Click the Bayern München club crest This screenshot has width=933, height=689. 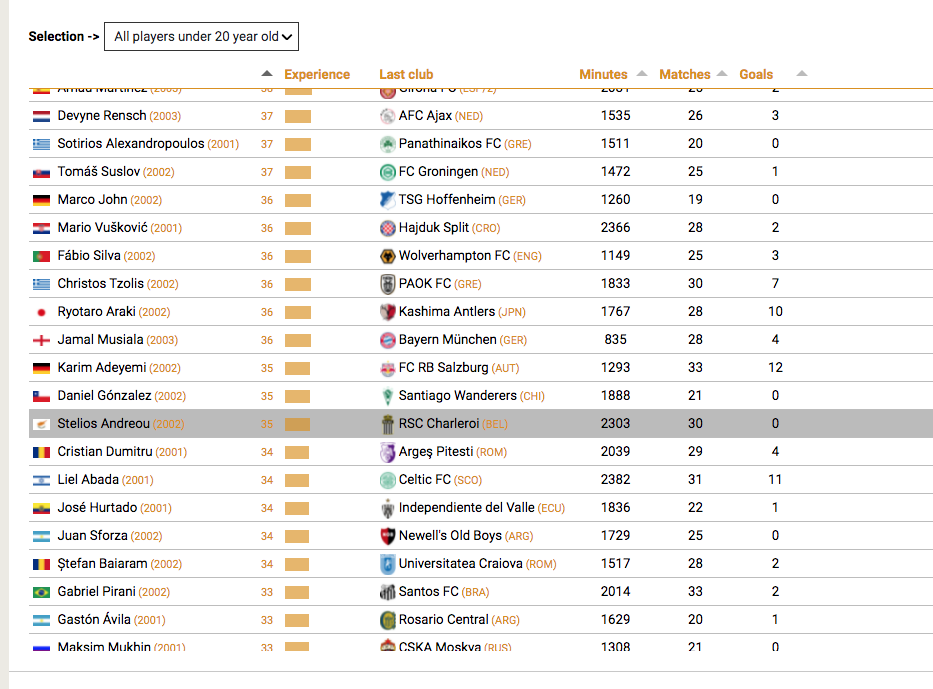click(x=387, y=340)
